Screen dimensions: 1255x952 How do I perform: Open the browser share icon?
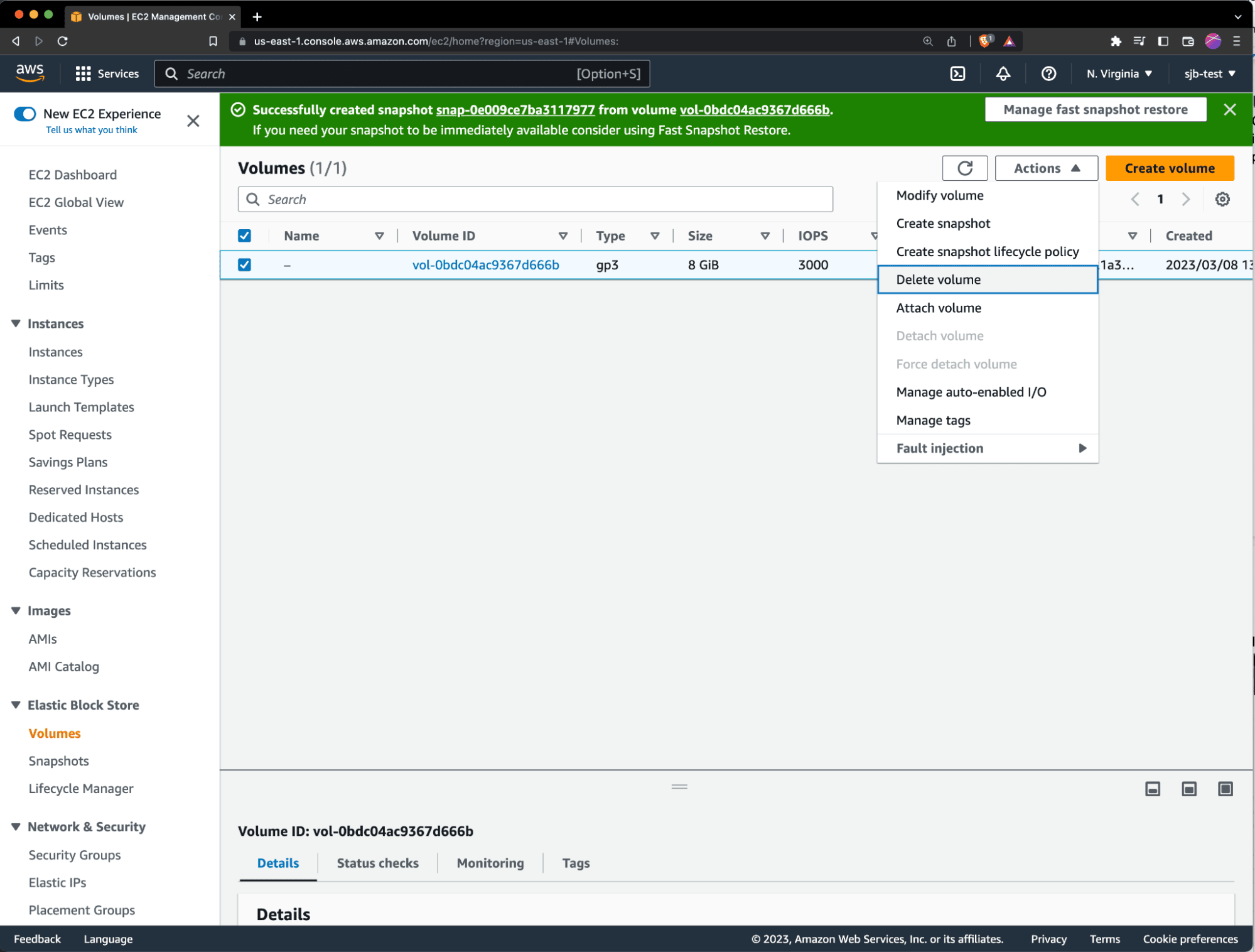952,41
